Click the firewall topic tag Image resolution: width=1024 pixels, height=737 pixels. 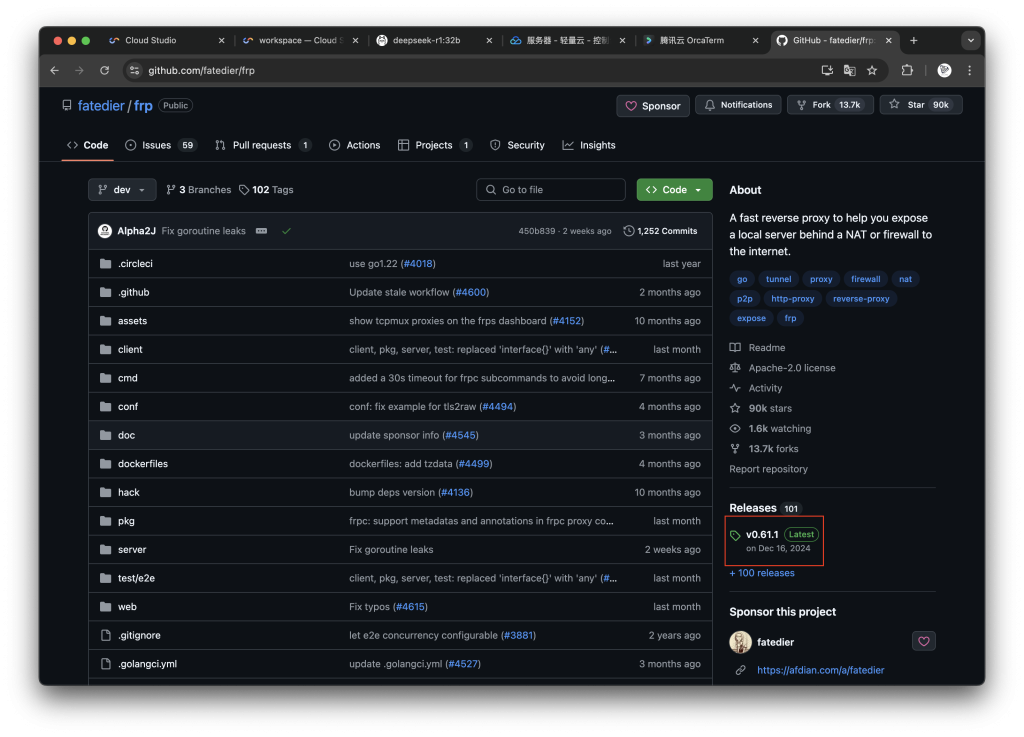865,279
